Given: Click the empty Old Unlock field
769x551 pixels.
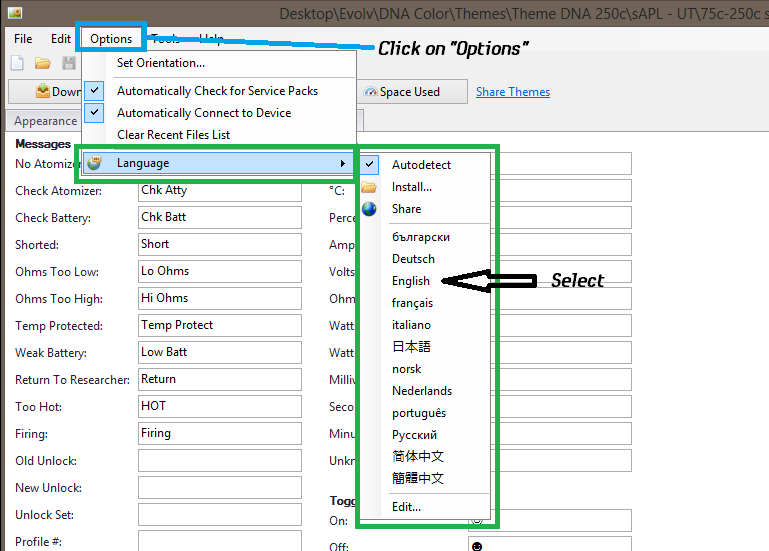Looking at the screenshot, I should tap(220, 460).
